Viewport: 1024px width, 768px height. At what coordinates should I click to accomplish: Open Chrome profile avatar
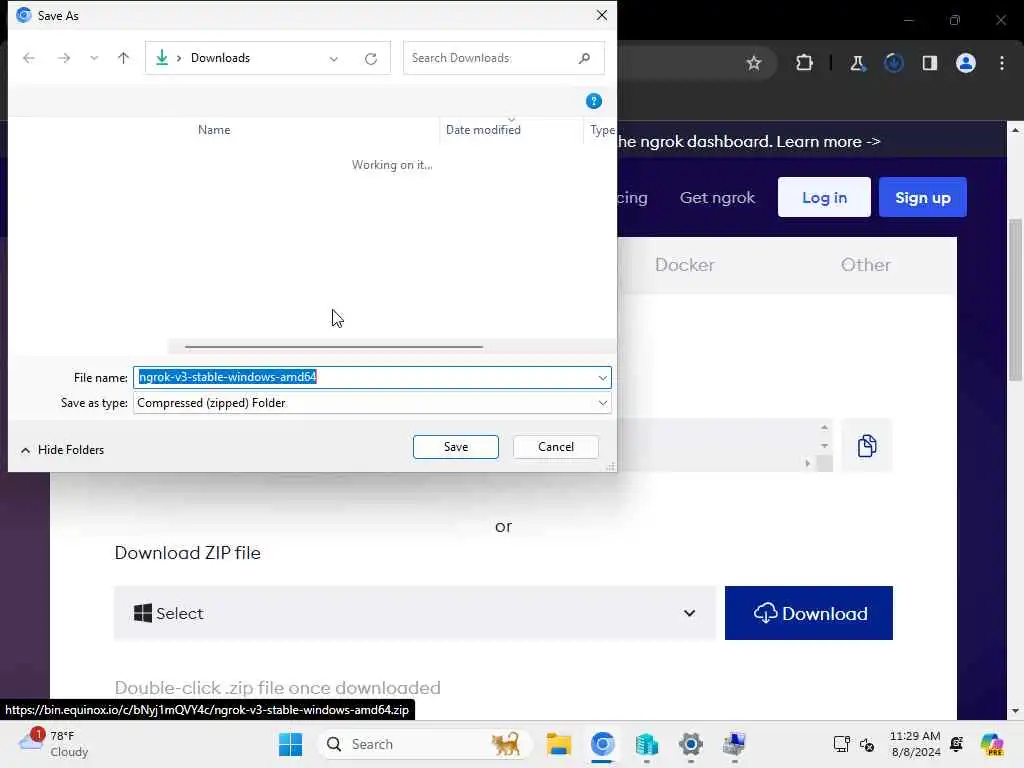pyautogui.click(x=965, y=63)
